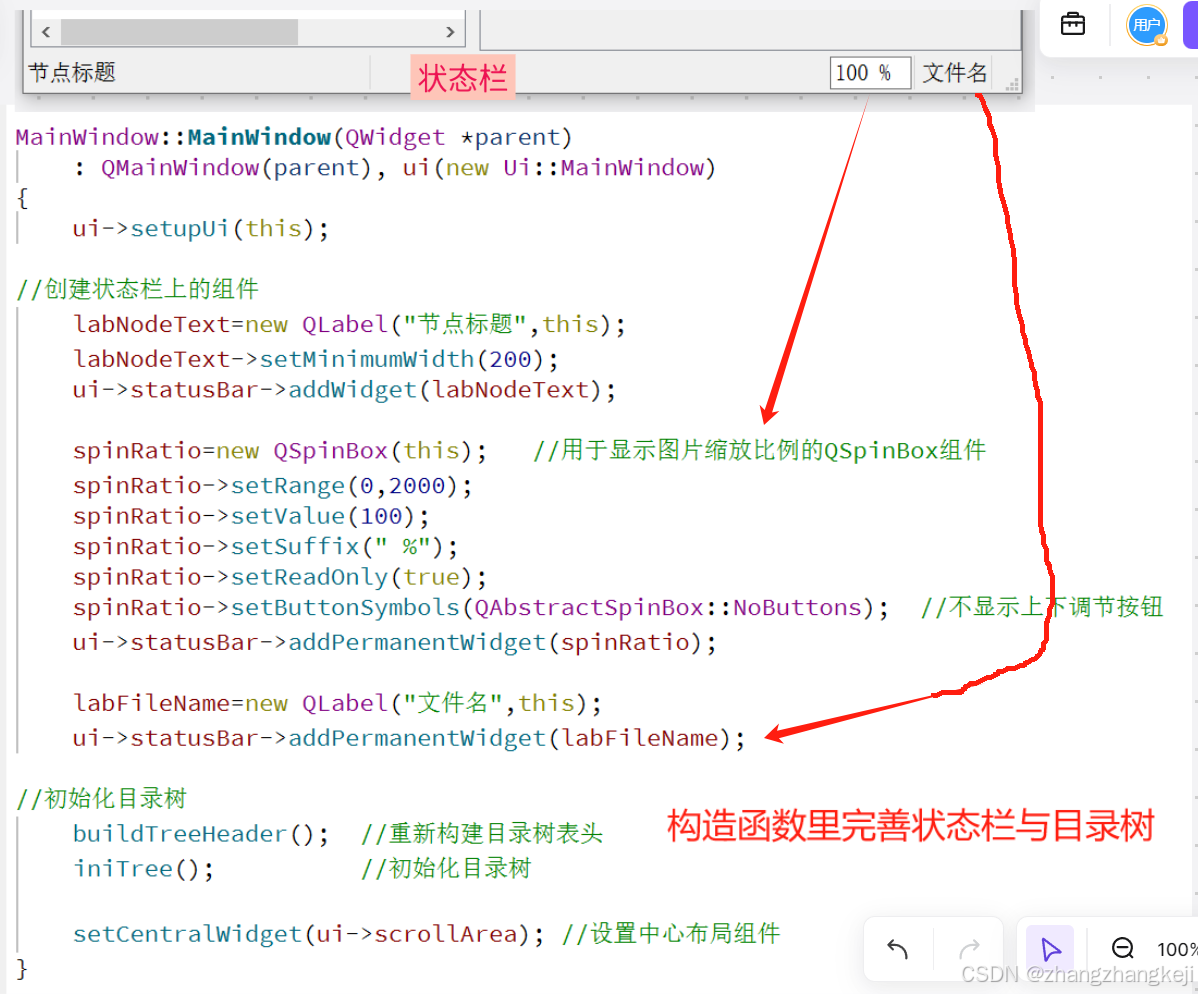Click the ui->setupUi(this); line

pyautogui.click(x=200, y=228)
